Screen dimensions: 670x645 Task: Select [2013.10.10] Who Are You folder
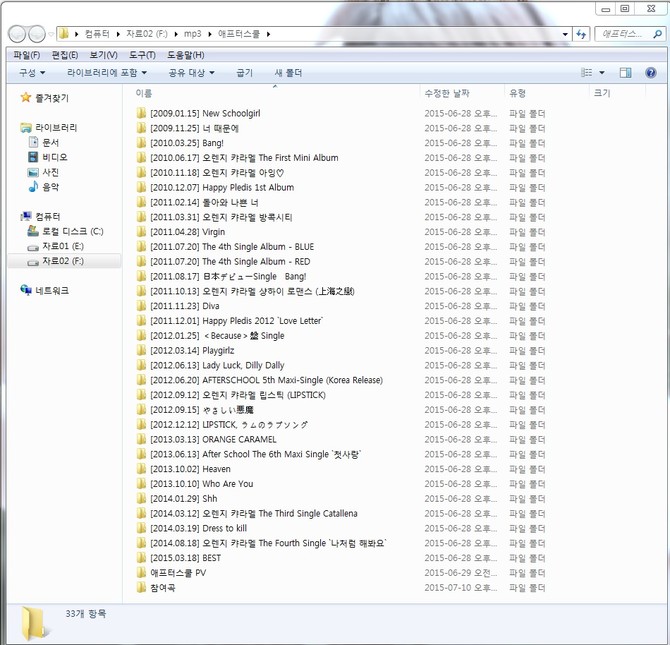click(202, 484)
